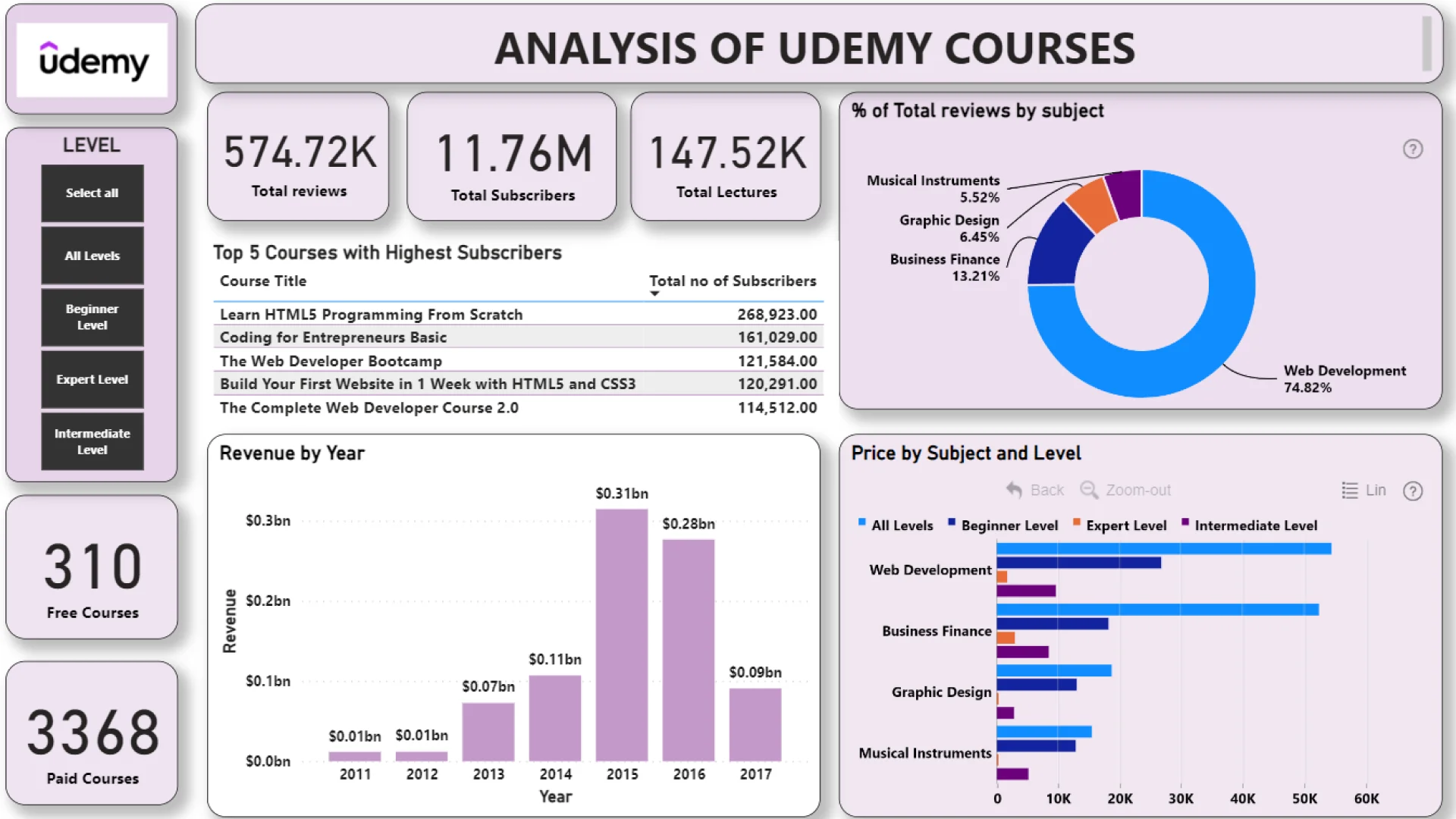The width and height of the screenshot is (1456, 819).
Task: Click the 147.52K Total Lectures card
Action: point(726,157)
